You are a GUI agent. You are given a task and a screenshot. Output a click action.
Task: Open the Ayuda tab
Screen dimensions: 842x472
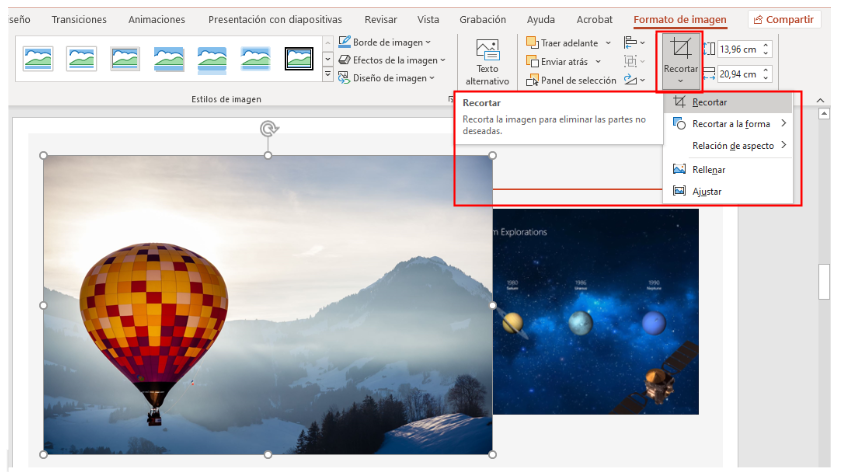click(540, 20)
